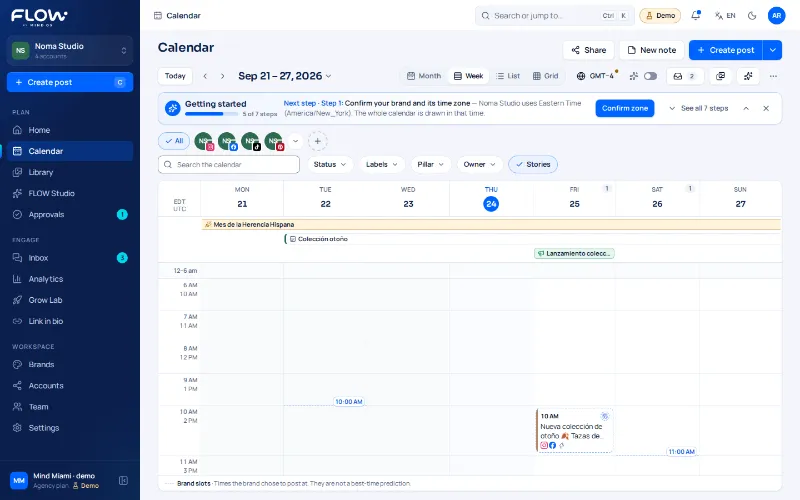This screenshot has width=800, height=500.
Task: Go to next week
Action: point(222,76)
